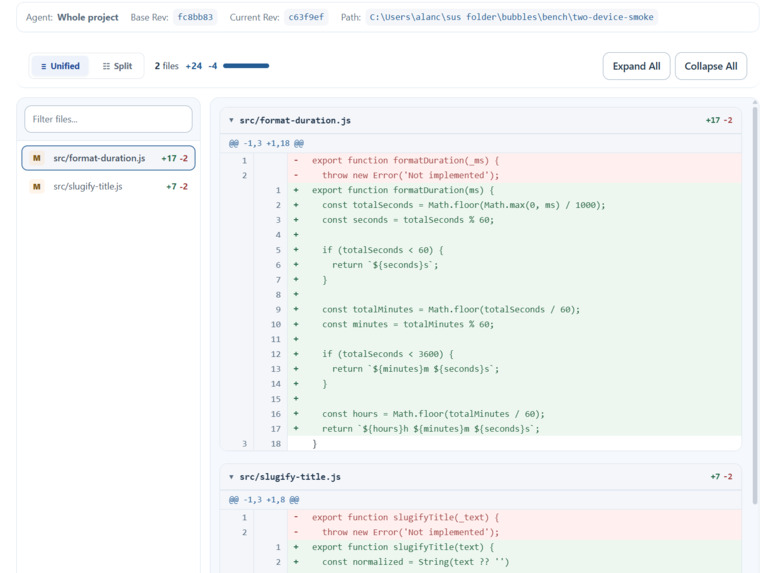Click added line 'export function formatDuration(ms)'
This screenshot has height=573, width=762.
(x=481, y=190)
